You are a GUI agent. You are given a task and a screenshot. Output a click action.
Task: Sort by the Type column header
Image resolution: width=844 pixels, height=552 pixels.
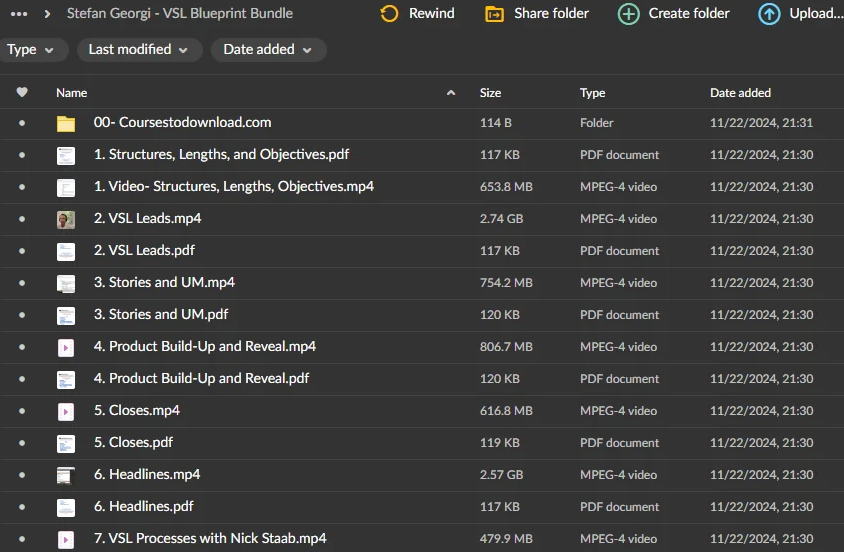point(593,93)
